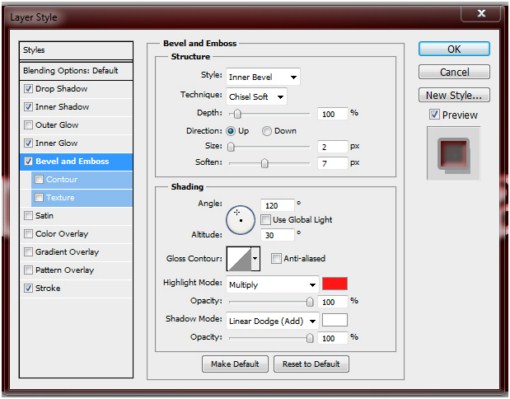Select the Stroke style row
This screenshot has height=399, width=510.
click(x=76, y=288)
